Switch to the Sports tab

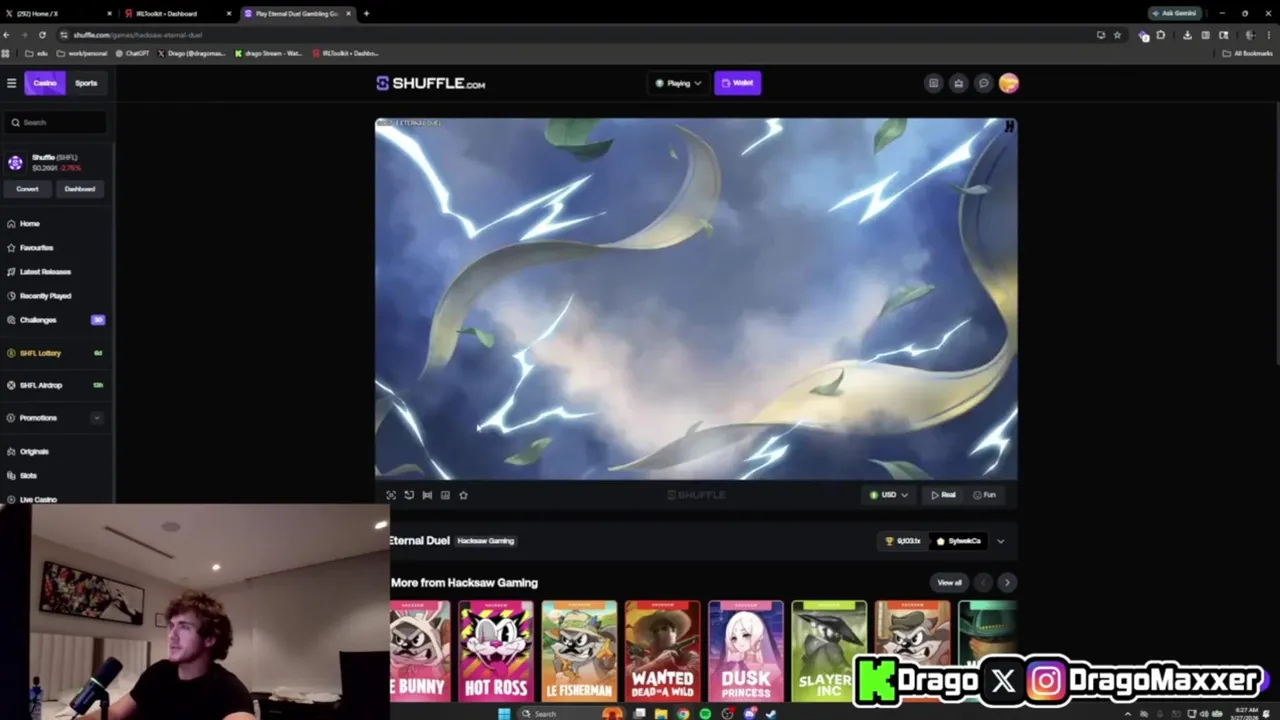tap(86, 83)
